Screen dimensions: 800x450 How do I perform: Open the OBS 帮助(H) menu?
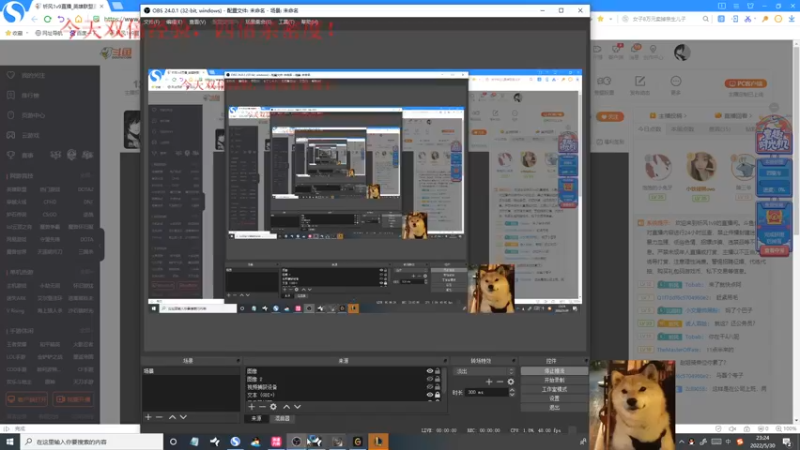coord(310,22)
